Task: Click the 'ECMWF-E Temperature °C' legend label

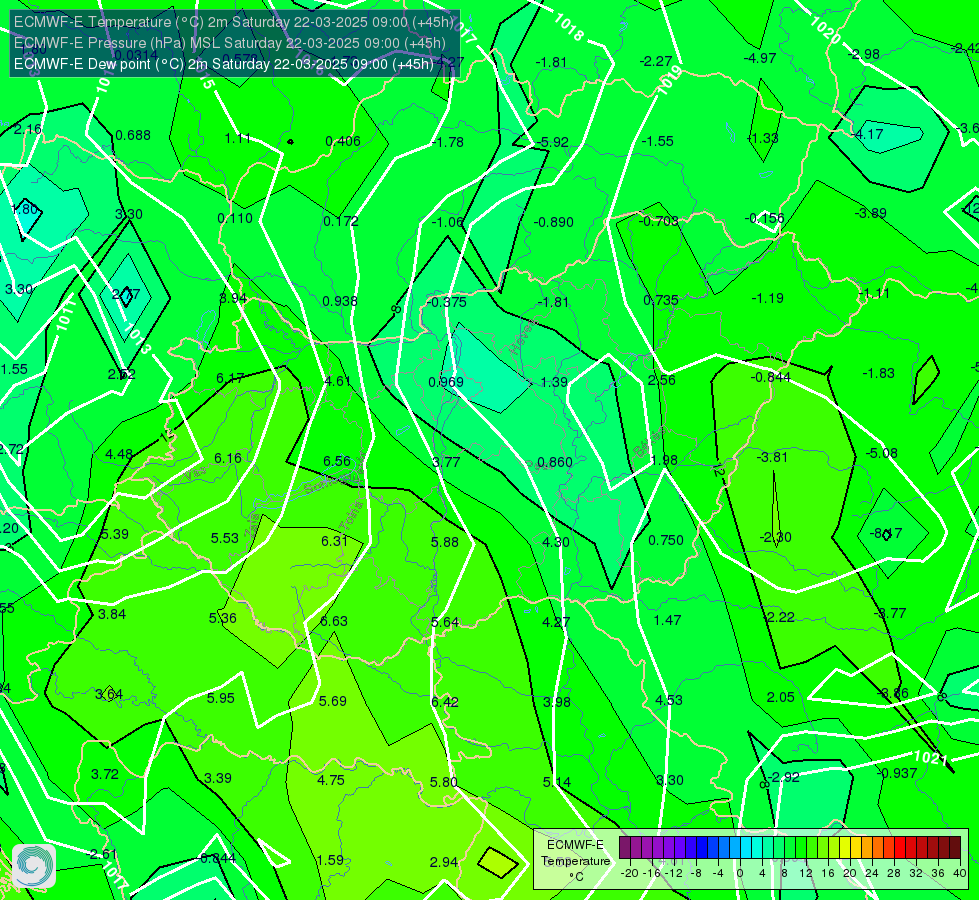Action: coord(575,861)
